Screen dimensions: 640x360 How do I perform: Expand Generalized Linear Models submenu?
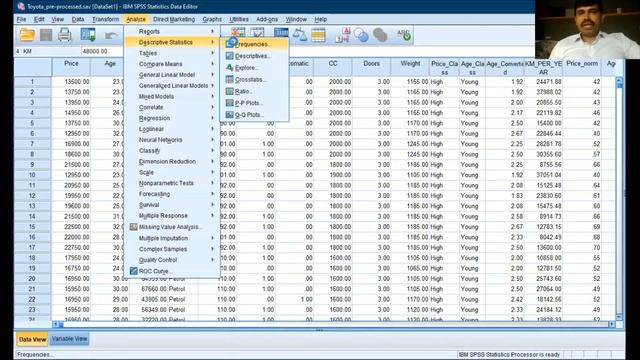pyautogui.click(x=172, y=86)
